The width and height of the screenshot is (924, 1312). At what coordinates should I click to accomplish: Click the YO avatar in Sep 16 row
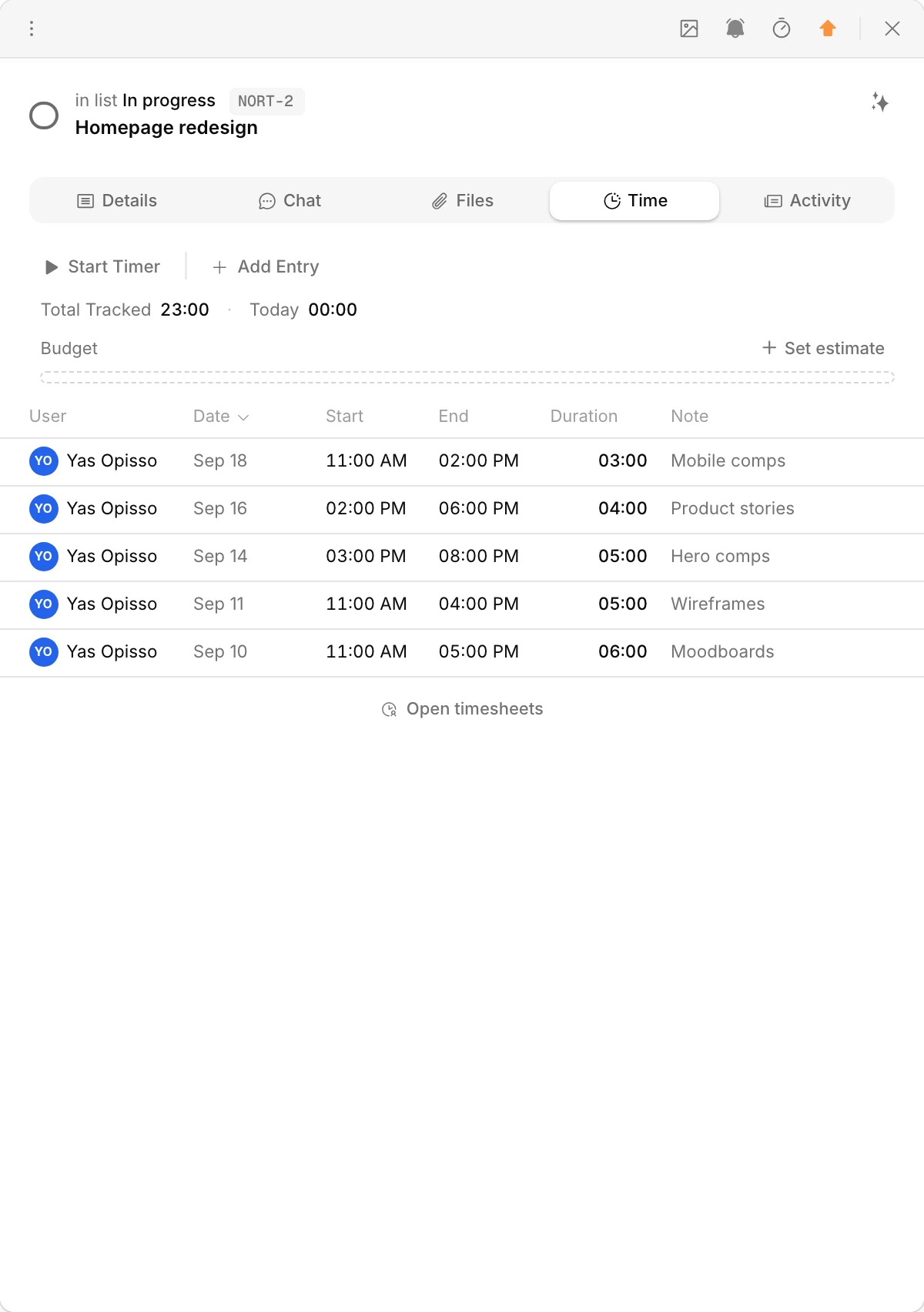[x=44, y=509]
